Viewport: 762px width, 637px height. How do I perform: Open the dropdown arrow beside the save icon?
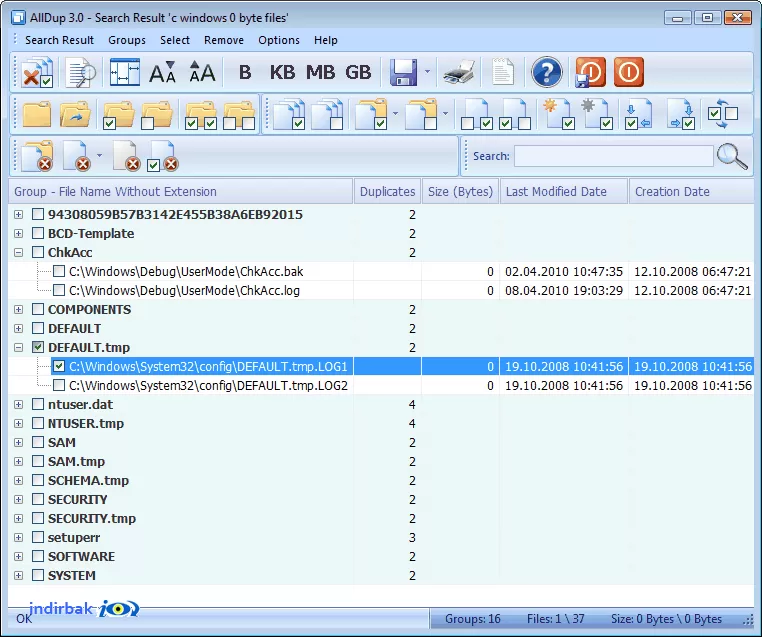pos(427,72)
